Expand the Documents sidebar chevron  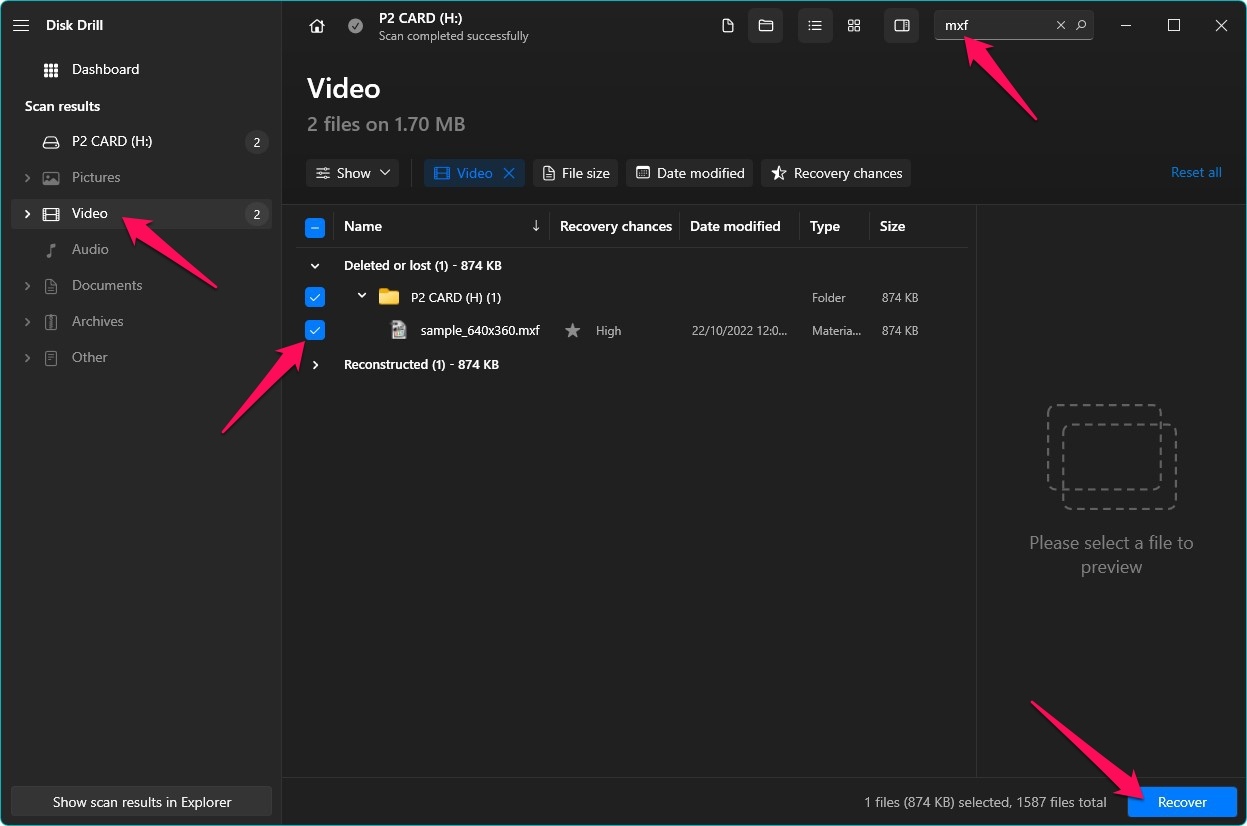point(27,286)
